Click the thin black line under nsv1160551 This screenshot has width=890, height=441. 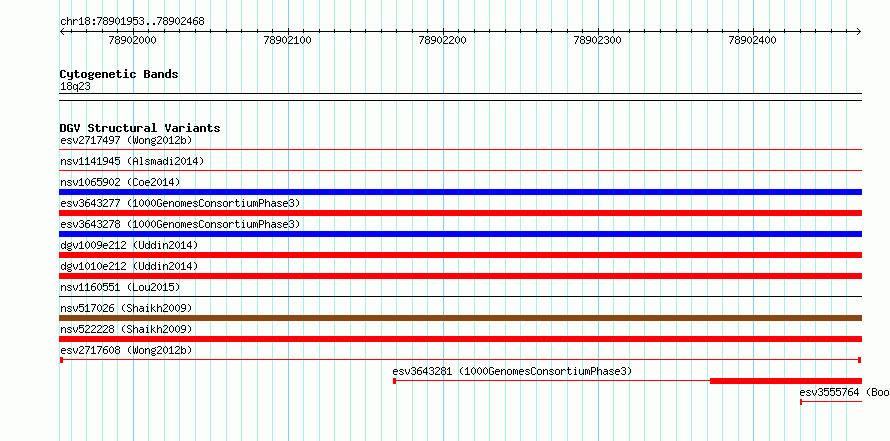[x=461, y=296]
